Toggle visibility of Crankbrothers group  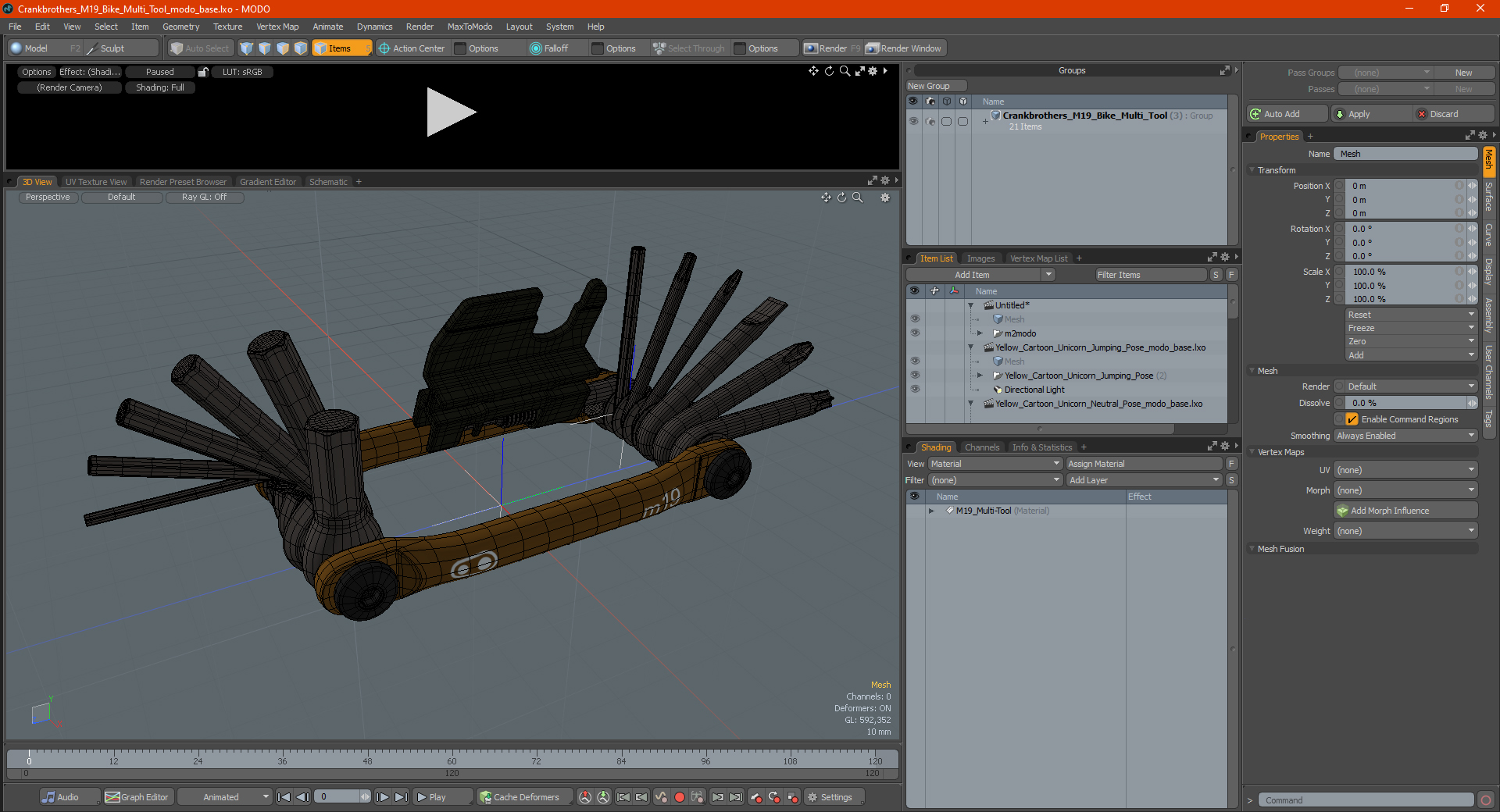912,121
